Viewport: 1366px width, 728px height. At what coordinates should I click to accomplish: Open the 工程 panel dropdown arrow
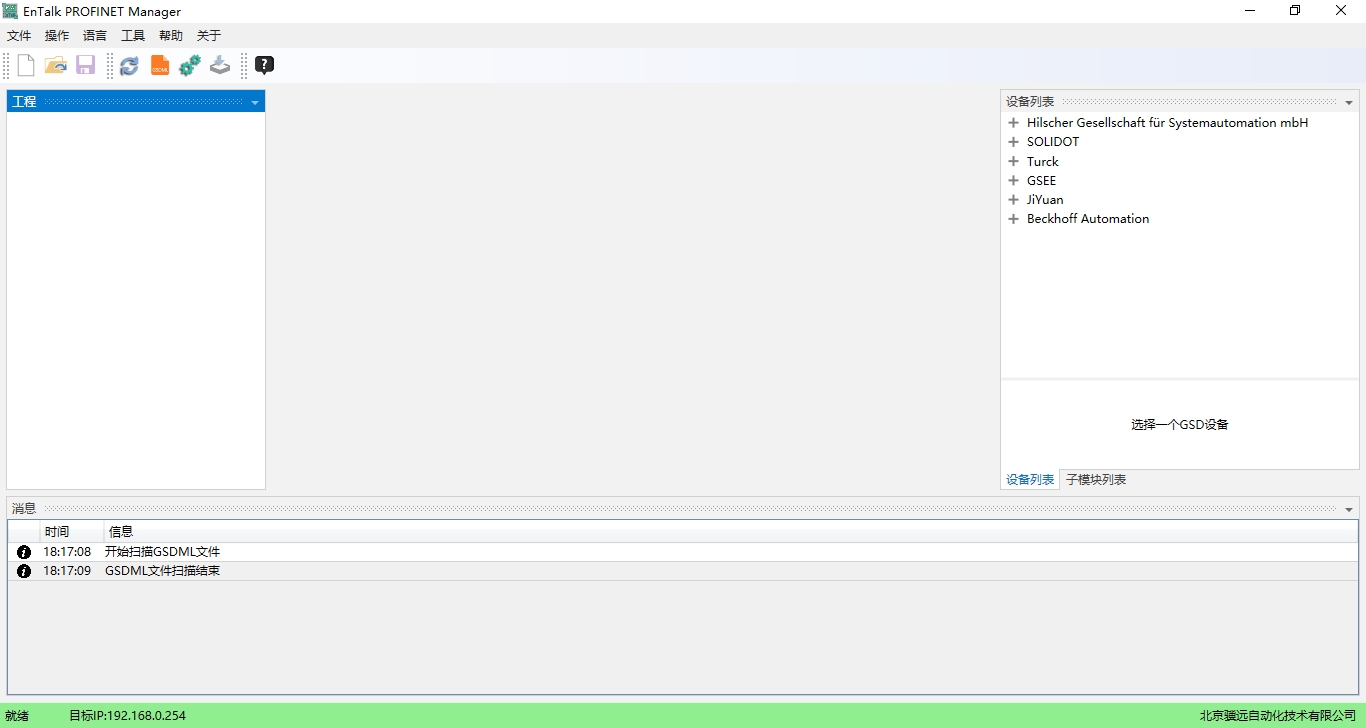click(x=255, y=103)
